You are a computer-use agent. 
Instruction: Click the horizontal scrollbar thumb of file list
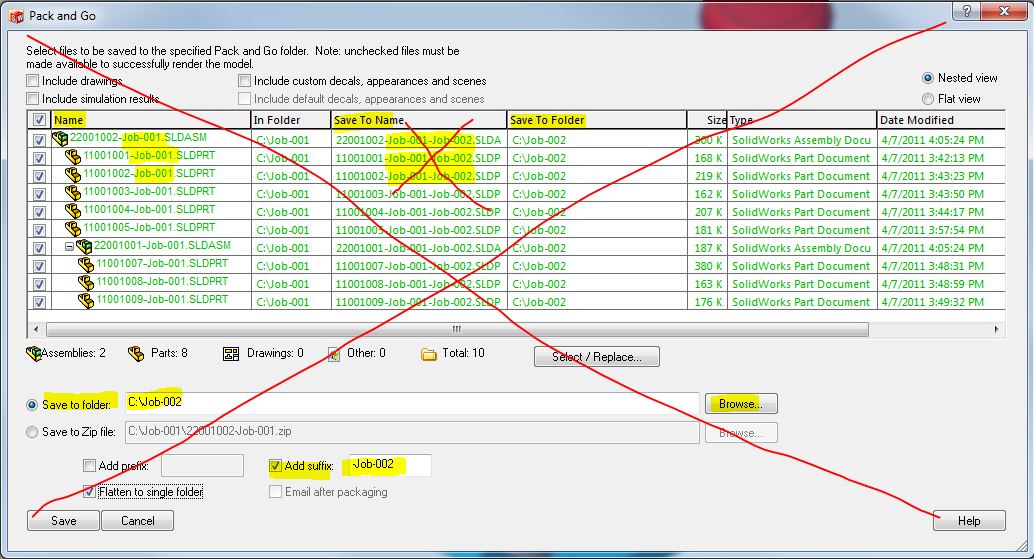pyautogui.click(x=457, y=329)
